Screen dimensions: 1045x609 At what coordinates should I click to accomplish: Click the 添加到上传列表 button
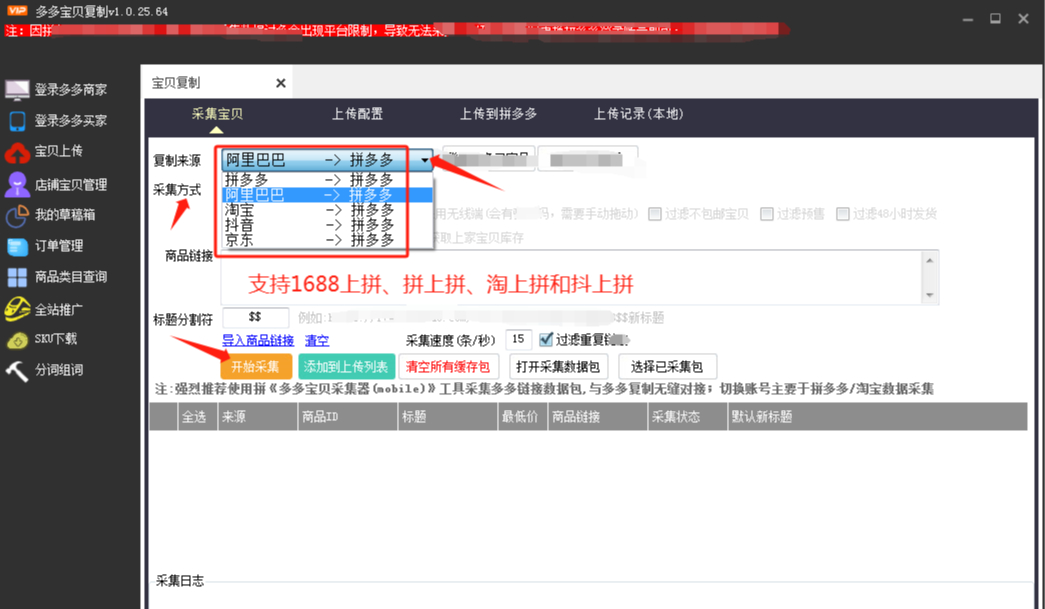[346, 366]
